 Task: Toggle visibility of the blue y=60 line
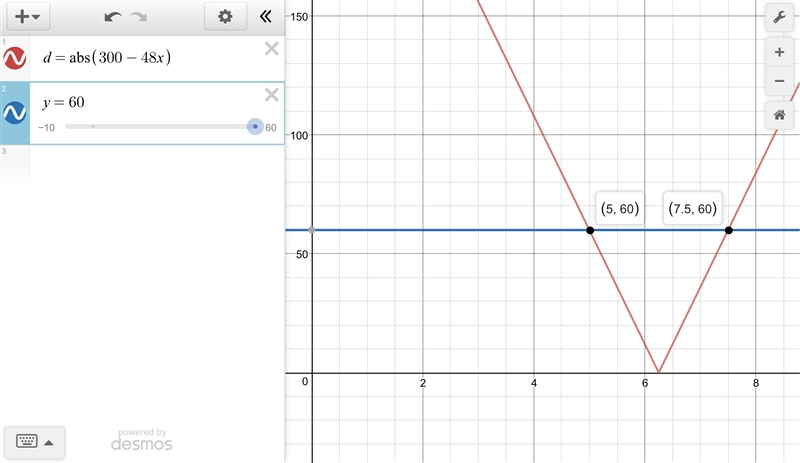tap(15, 113)
